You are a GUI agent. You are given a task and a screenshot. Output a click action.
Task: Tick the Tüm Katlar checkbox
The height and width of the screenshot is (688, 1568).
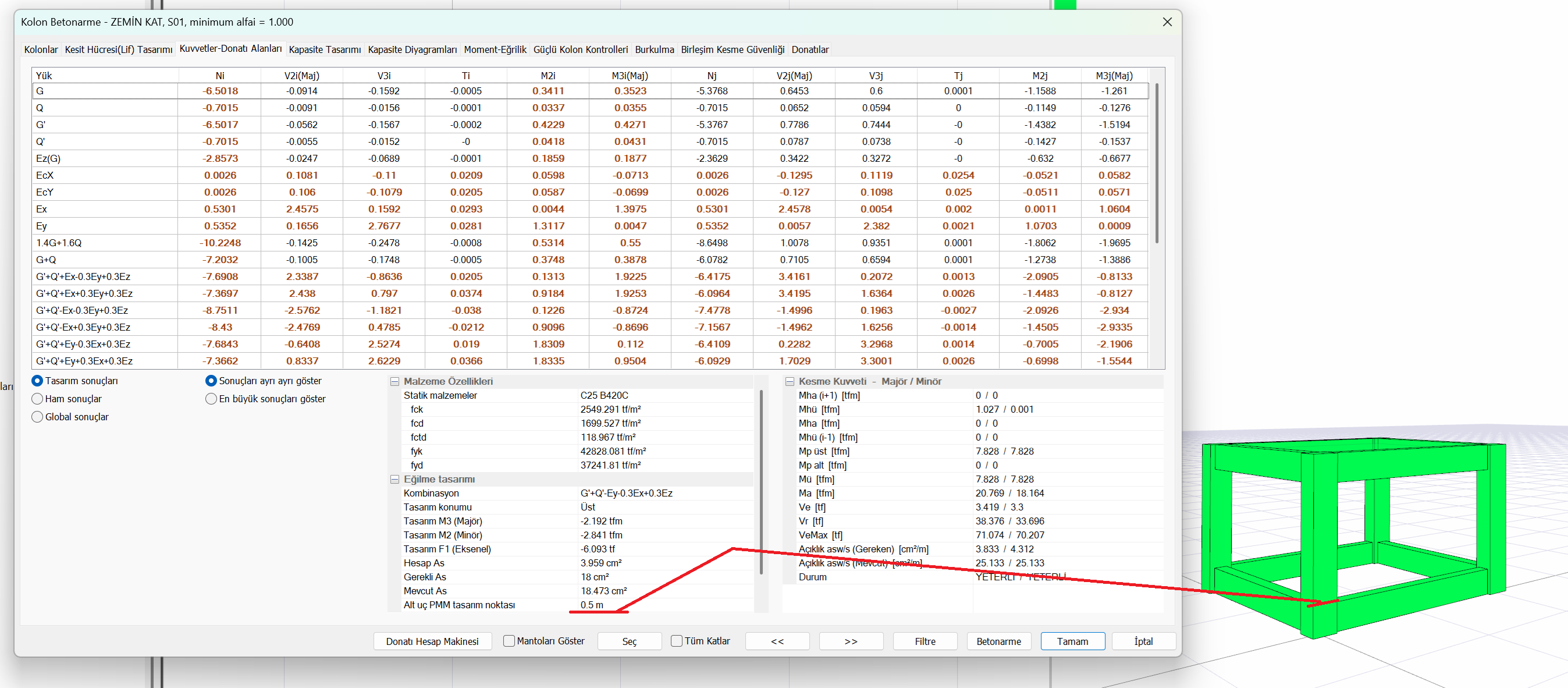pyautogui.click(x=676, y=641)
